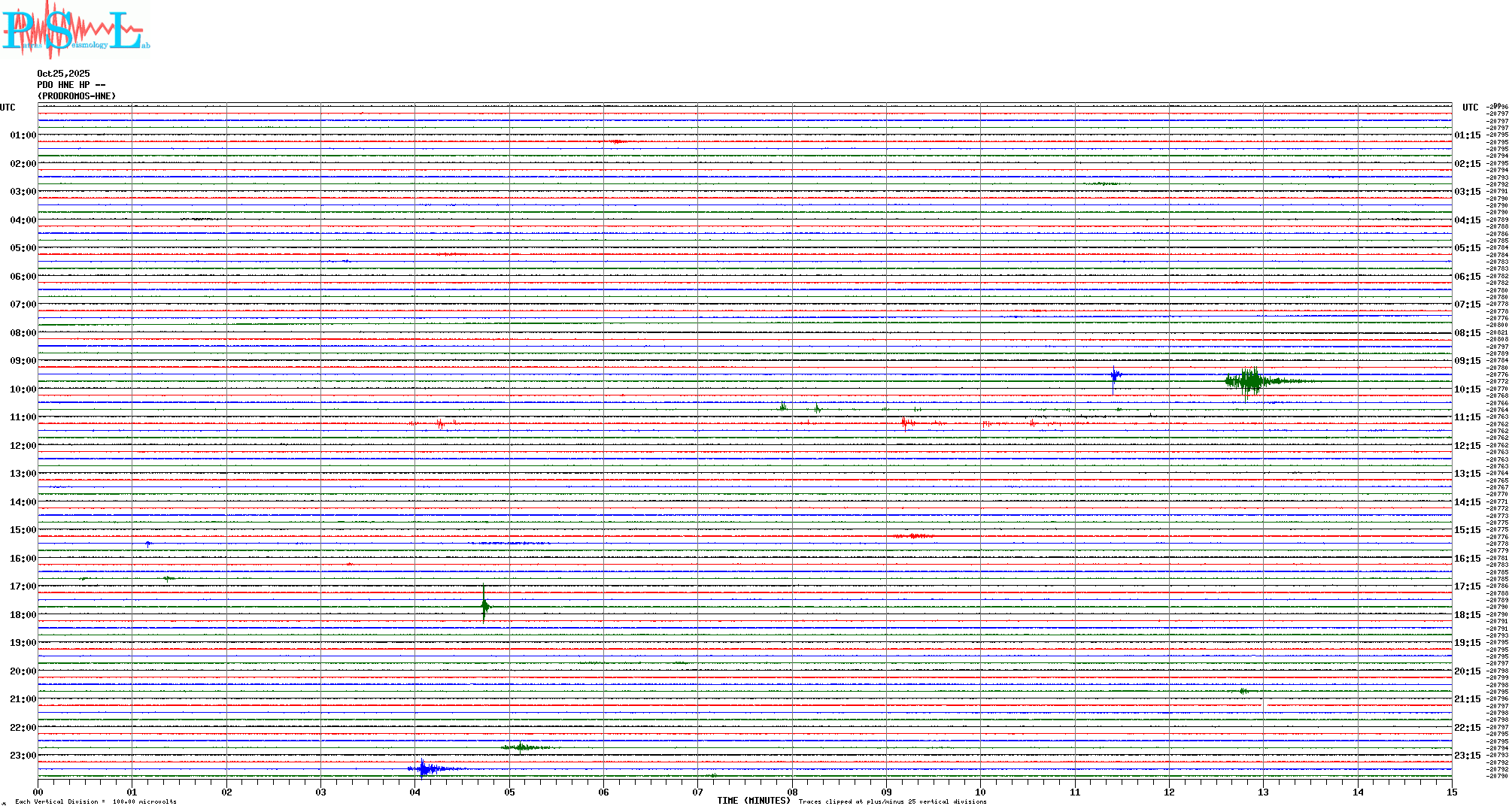This screenshot has height=812, width=1512.
Task: Click the 20:15 label on right axis
Action: (1467, 671)
